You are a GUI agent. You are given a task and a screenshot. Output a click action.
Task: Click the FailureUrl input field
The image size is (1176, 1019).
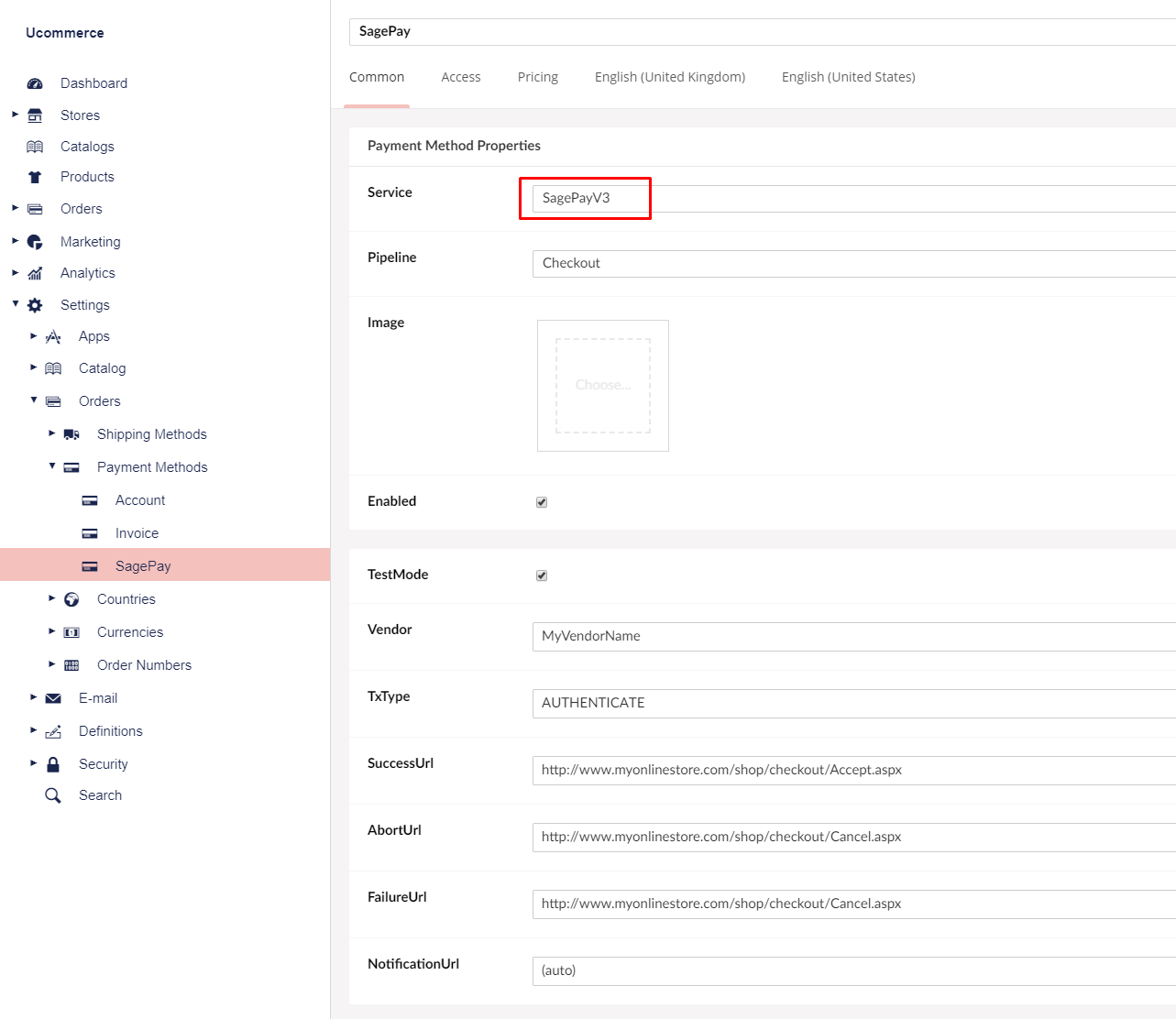(x=853, y=904)
